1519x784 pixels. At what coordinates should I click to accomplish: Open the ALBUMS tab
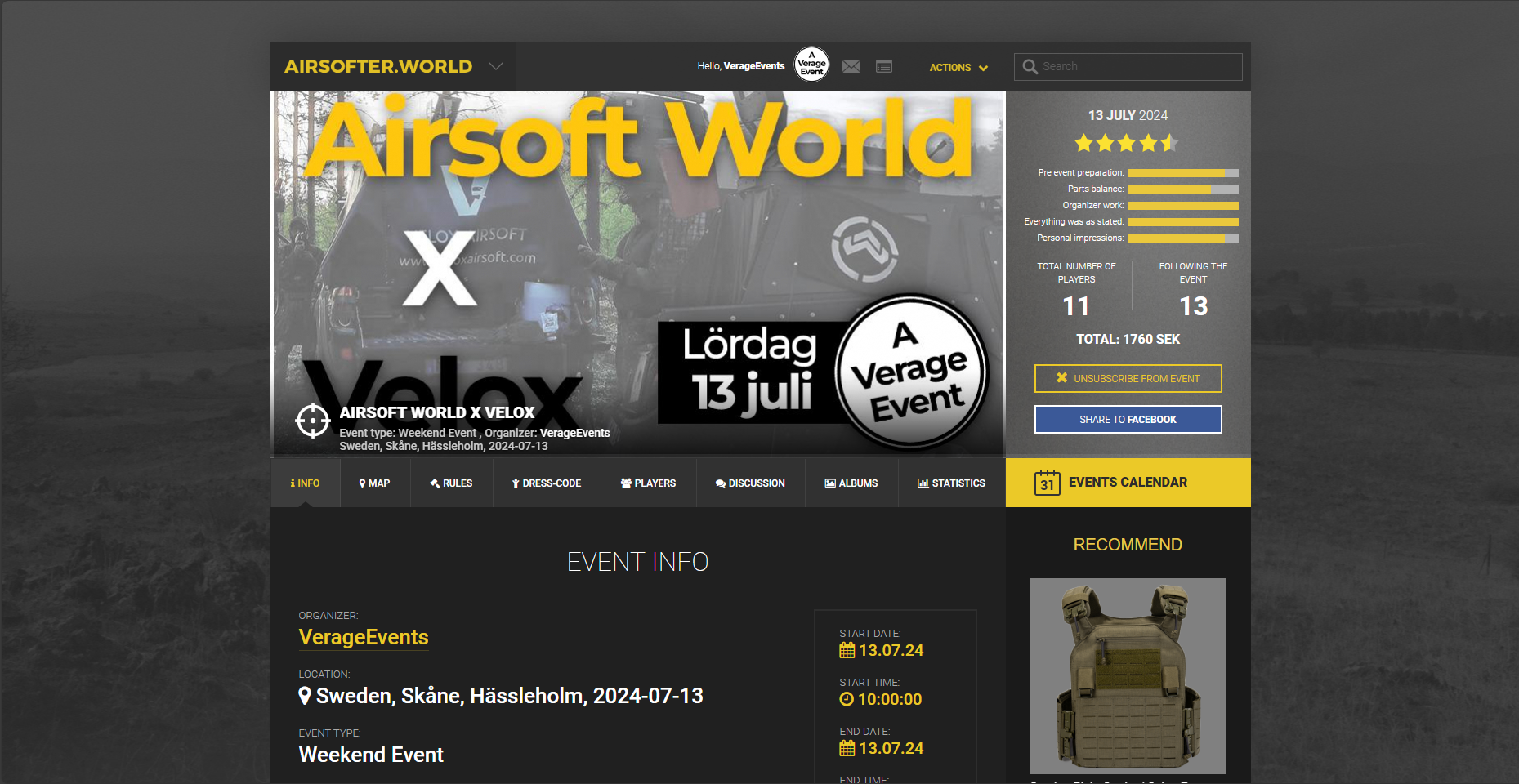point(851,483)
